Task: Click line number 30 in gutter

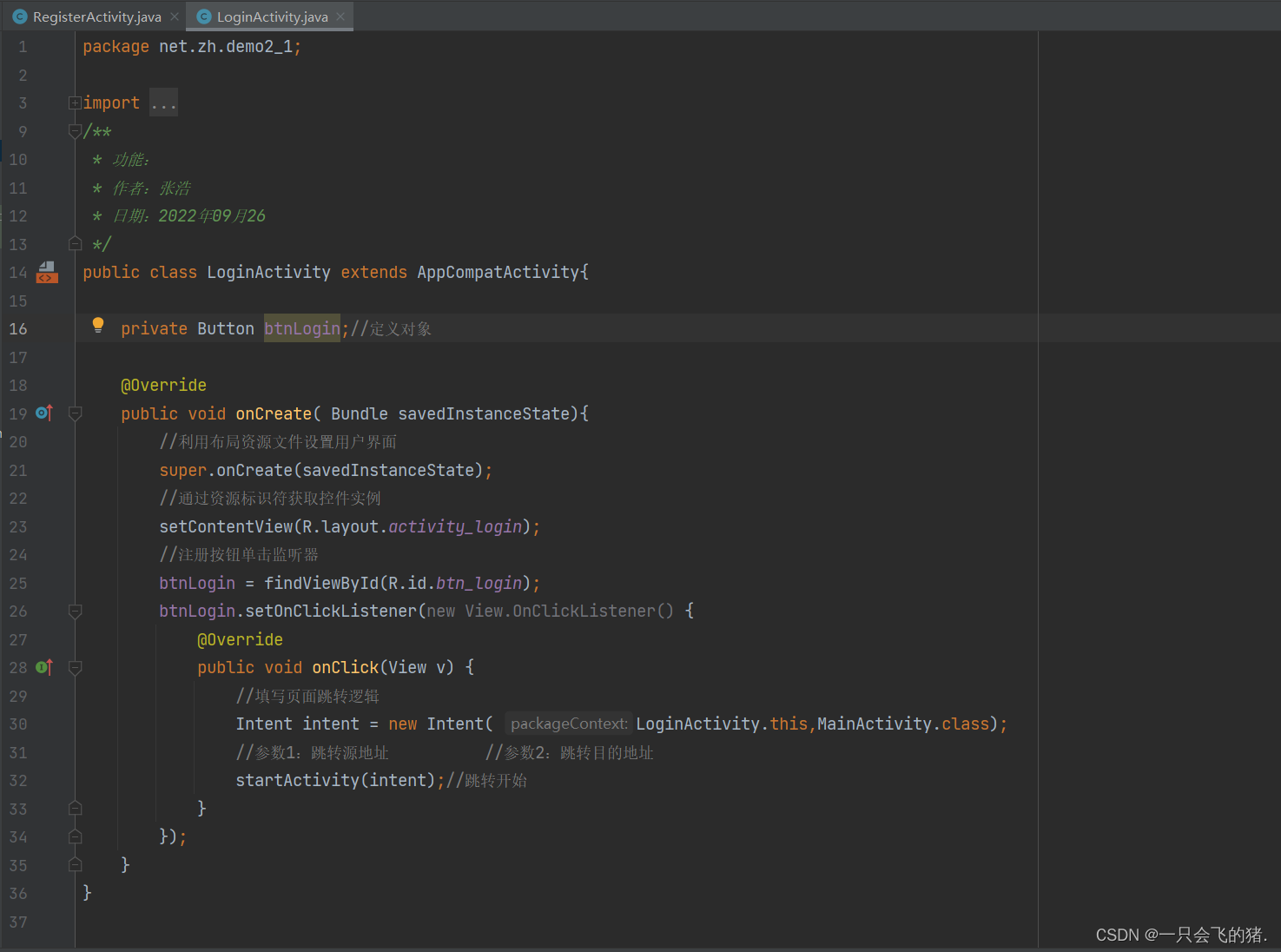Action: [x=18, y=724]
